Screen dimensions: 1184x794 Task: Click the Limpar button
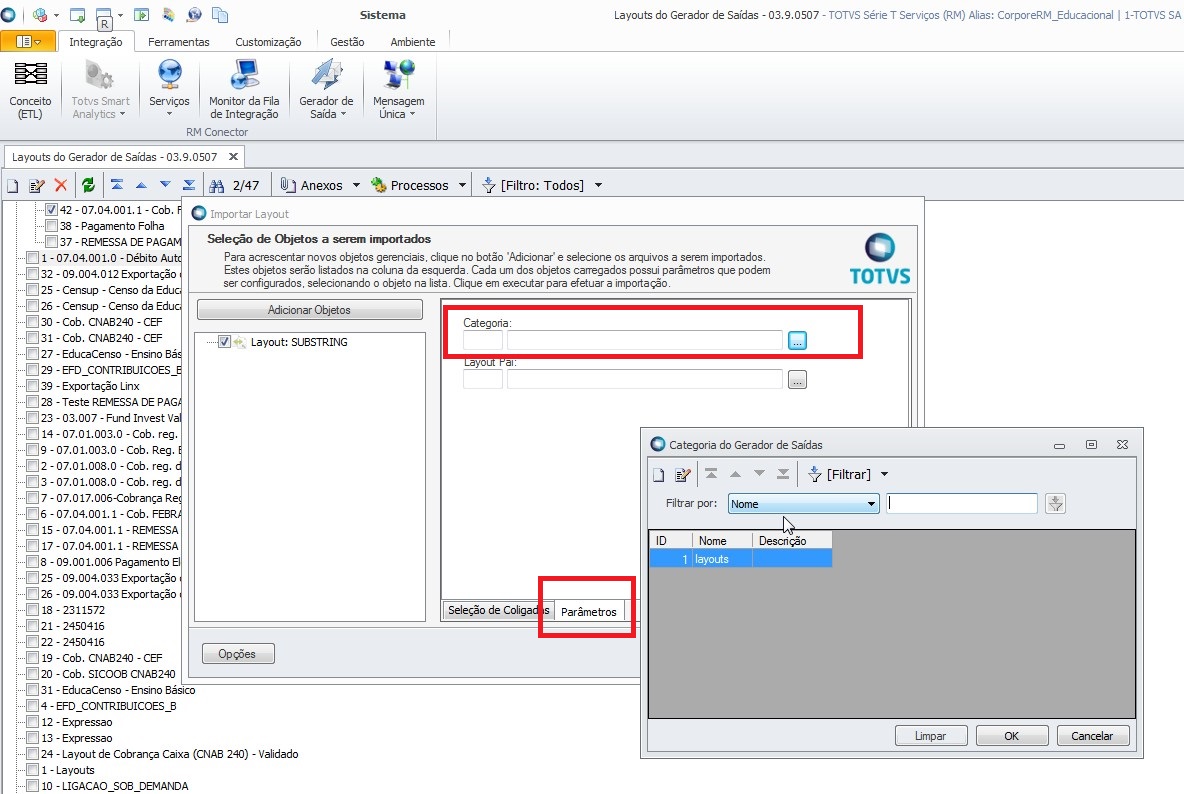coord(930,736)
